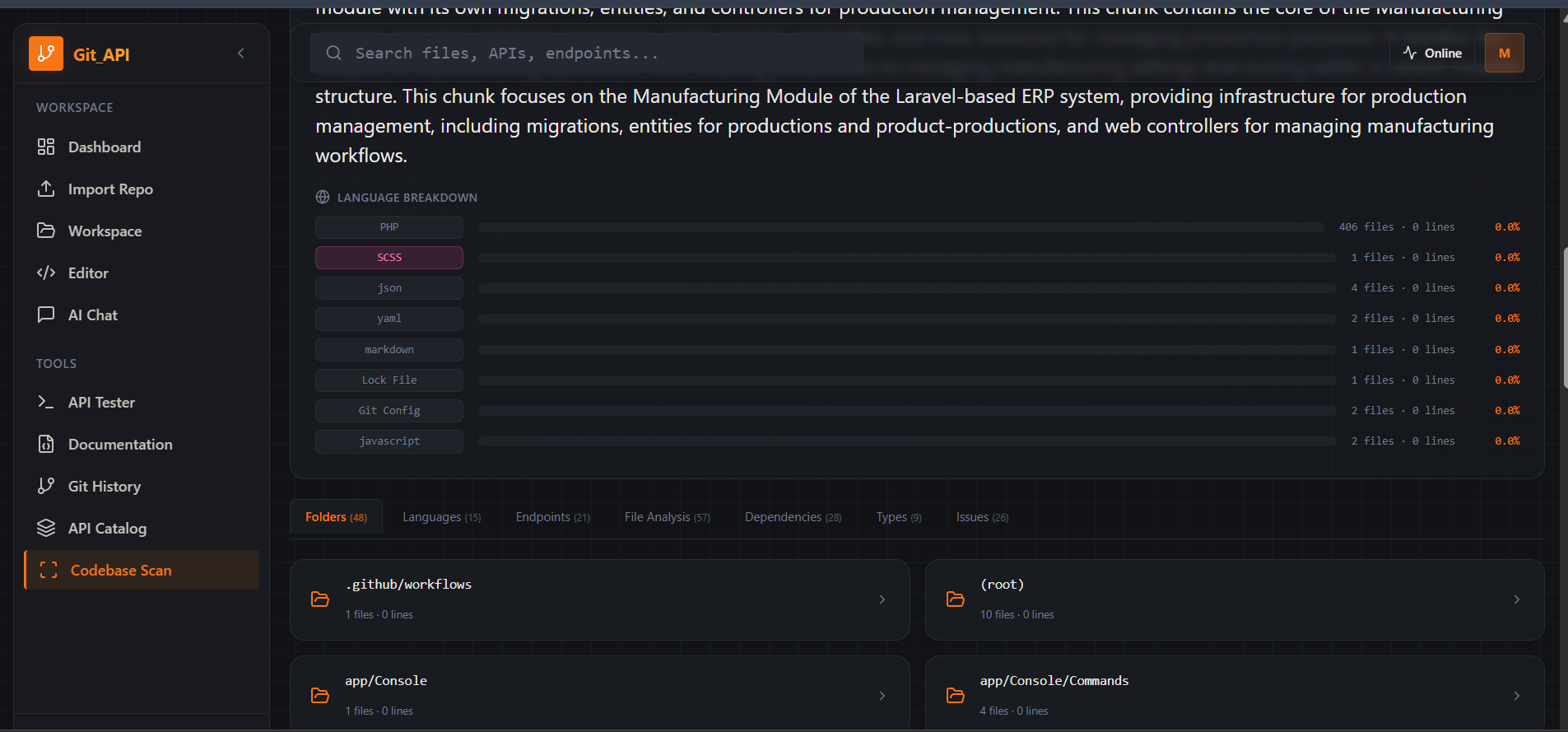Open the Editor page
This screenshot has height=732, width=1568.
pos(142,273)
